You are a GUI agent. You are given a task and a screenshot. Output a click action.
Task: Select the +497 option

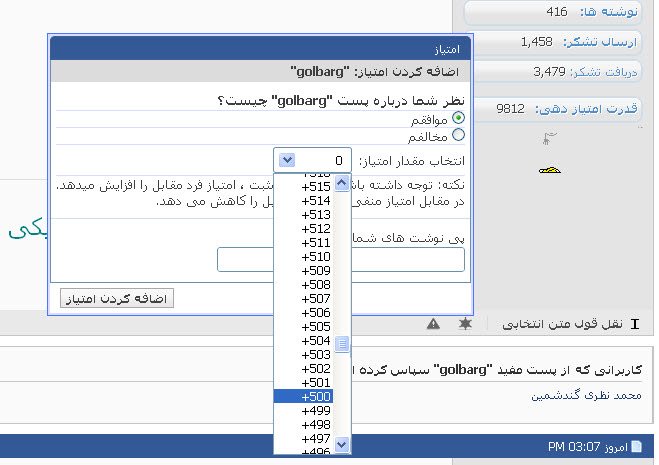[303, 439]
